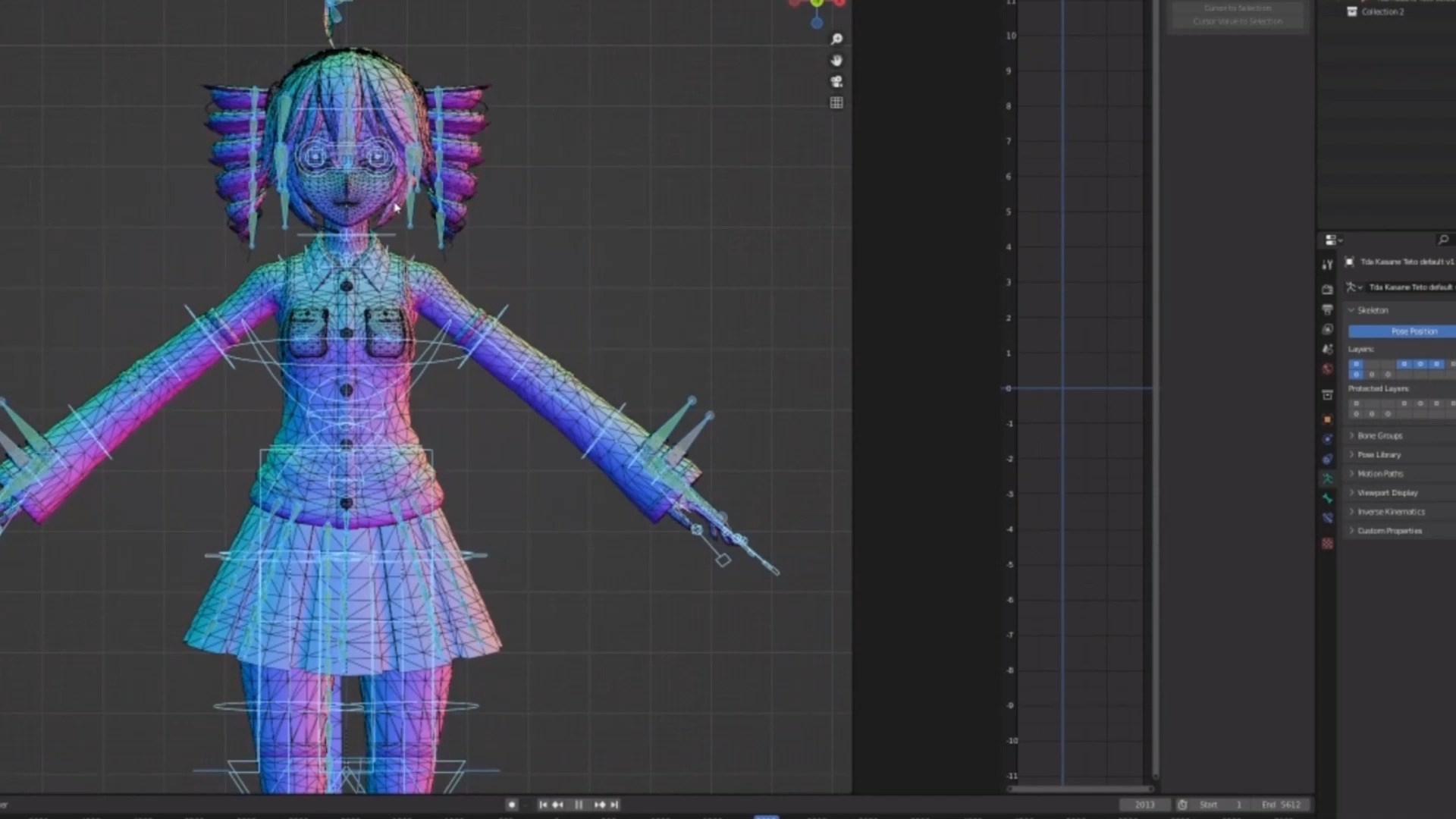
Task: Pause the animation playback
Action: (x=579, y=805)
